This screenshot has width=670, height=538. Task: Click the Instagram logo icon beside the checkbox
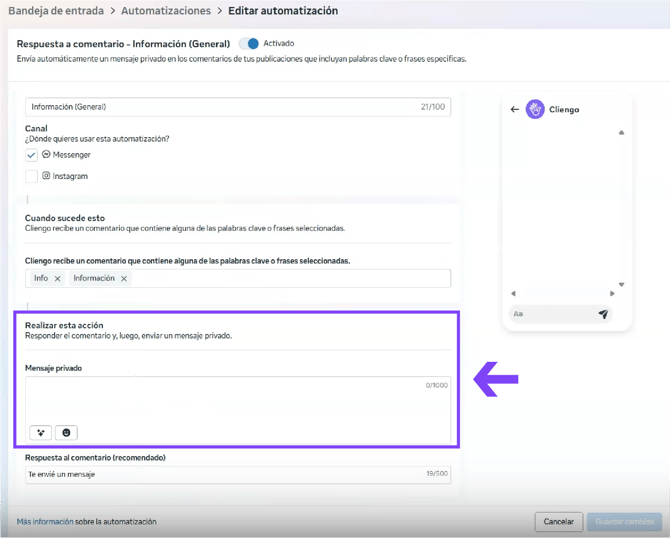tap(47, 176)
